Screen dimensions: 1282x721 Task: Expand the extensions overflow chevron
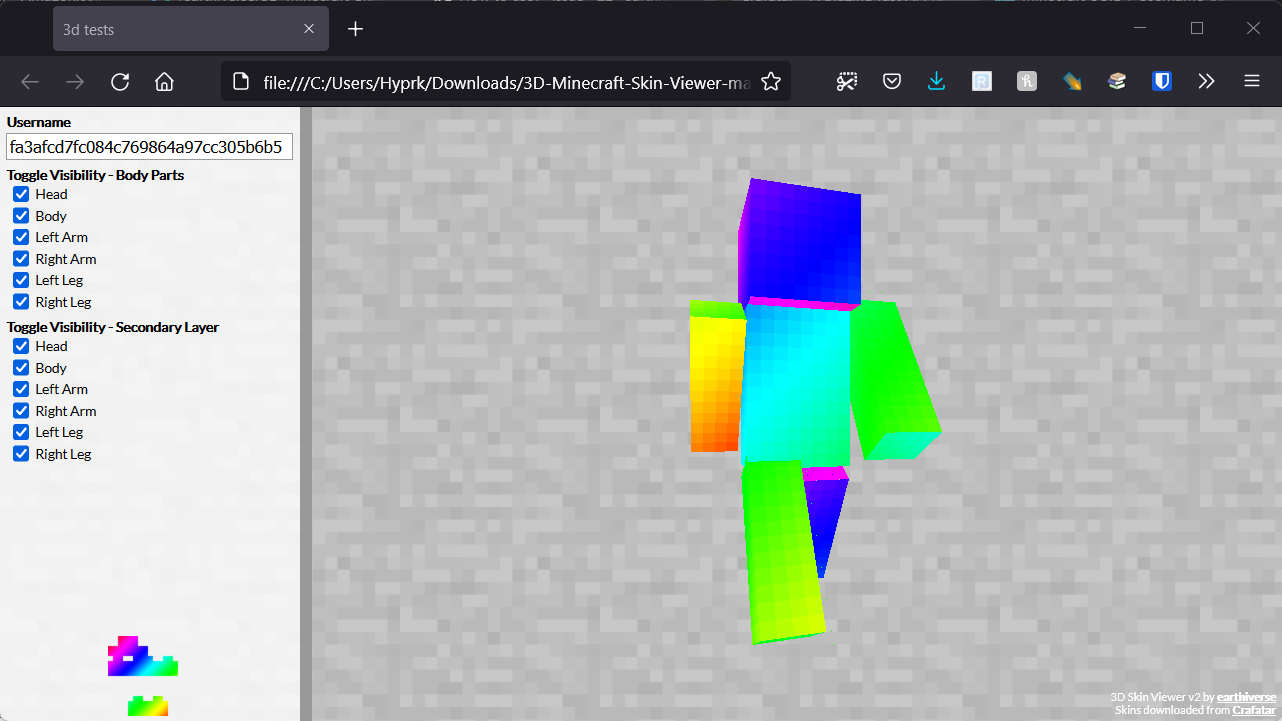[1206, 81]
